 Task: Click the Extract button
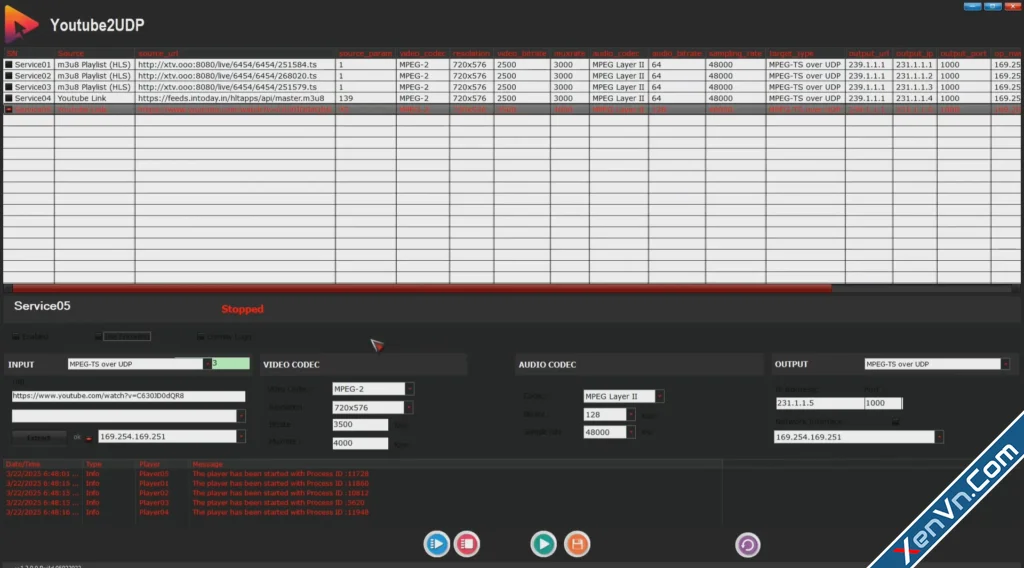39,437
